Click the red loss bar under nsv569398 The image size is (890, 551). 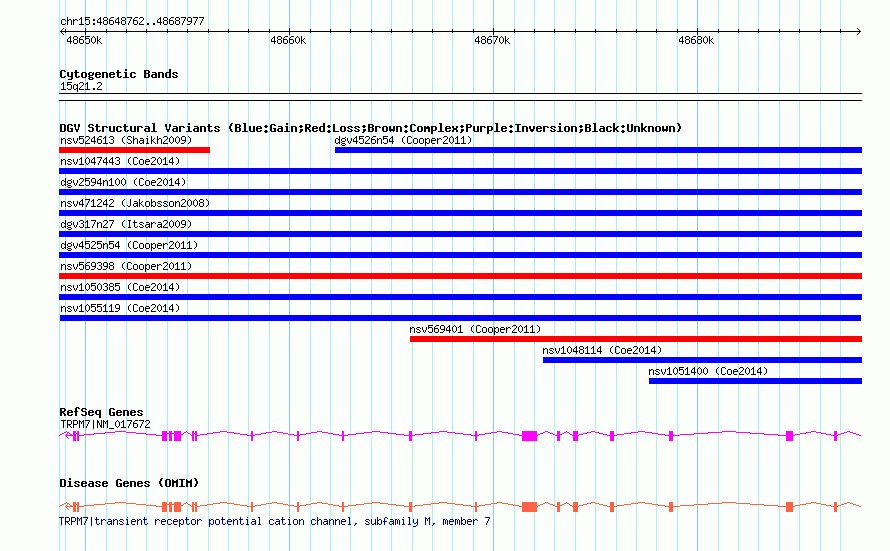coord(460,276)
